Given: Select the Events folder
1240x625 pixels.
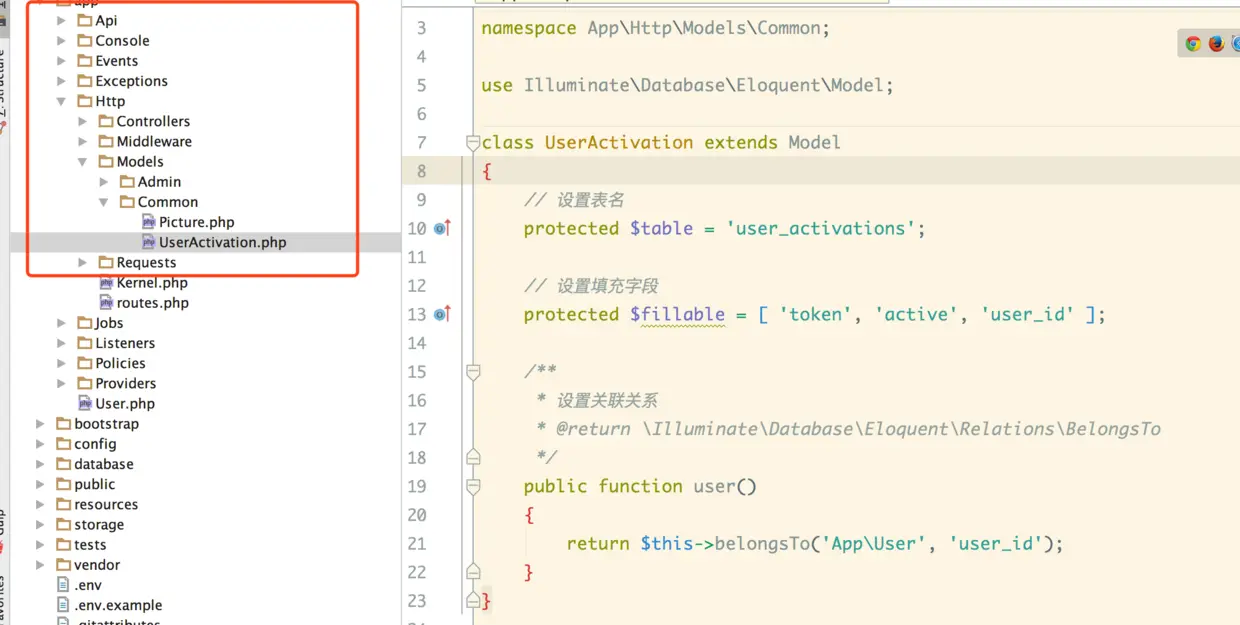Looking at the screenshot, I should click(116, 61).
